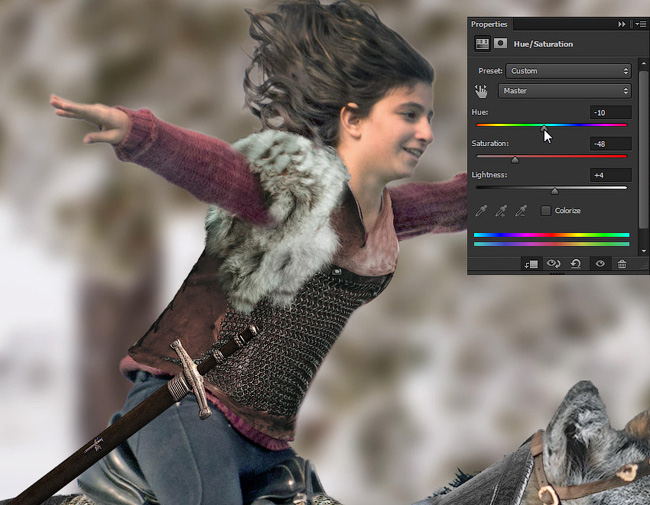Click the Properties panel scrollbar up arrow
This screenshot has width=650, height=505.
point(643,64)
